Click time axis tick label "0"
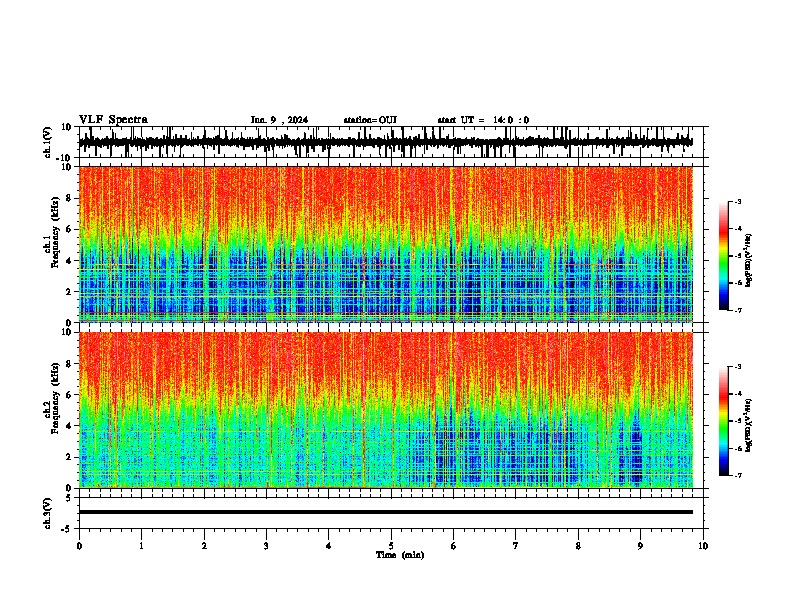 point(79,546)
